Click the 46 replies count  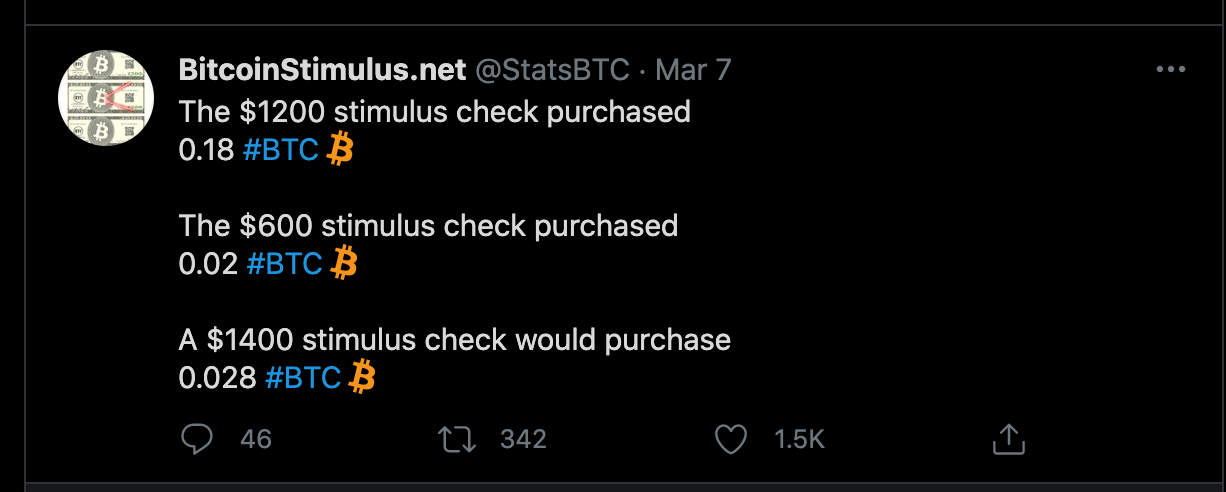256,439
